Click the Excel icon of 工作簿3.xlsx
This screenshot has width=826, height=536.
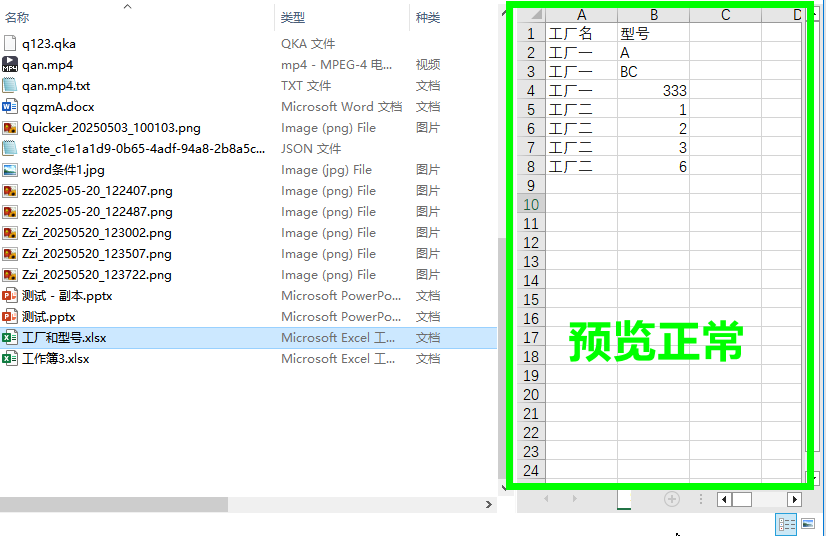pos(9,359)
